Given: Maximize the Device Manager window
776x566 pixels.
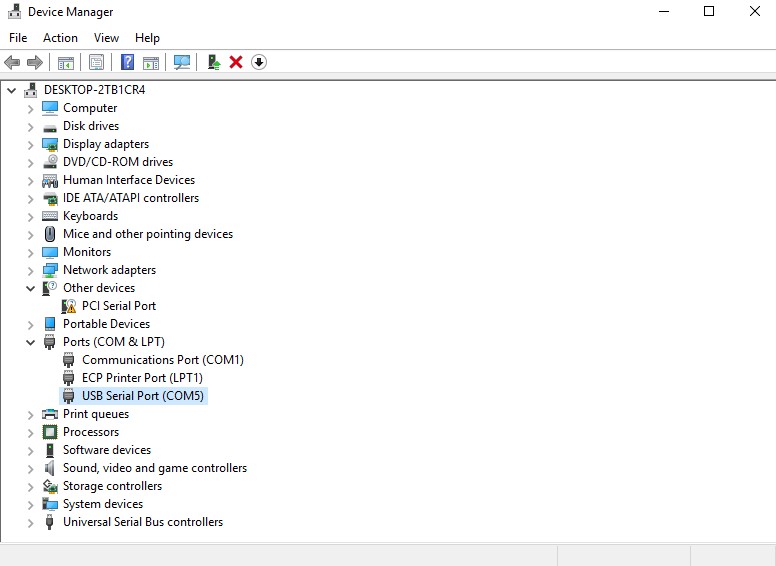Looking at the screenshot, I should (709, 11).
